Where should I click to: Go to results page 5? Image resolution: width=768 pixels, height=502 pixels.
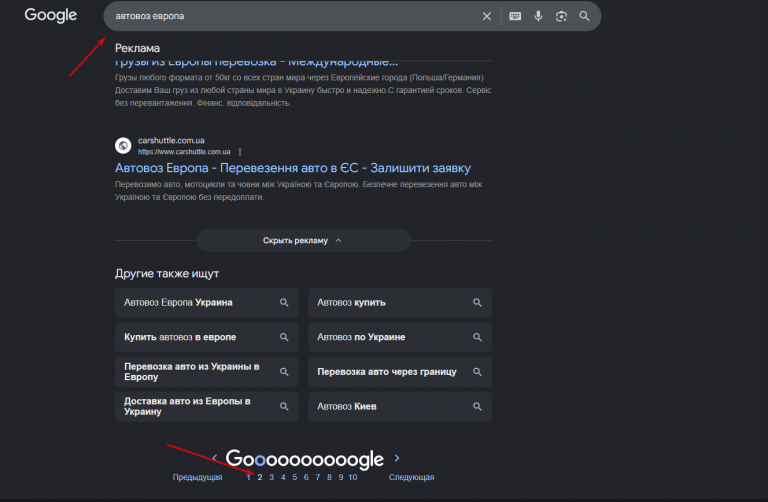(294, 477)
